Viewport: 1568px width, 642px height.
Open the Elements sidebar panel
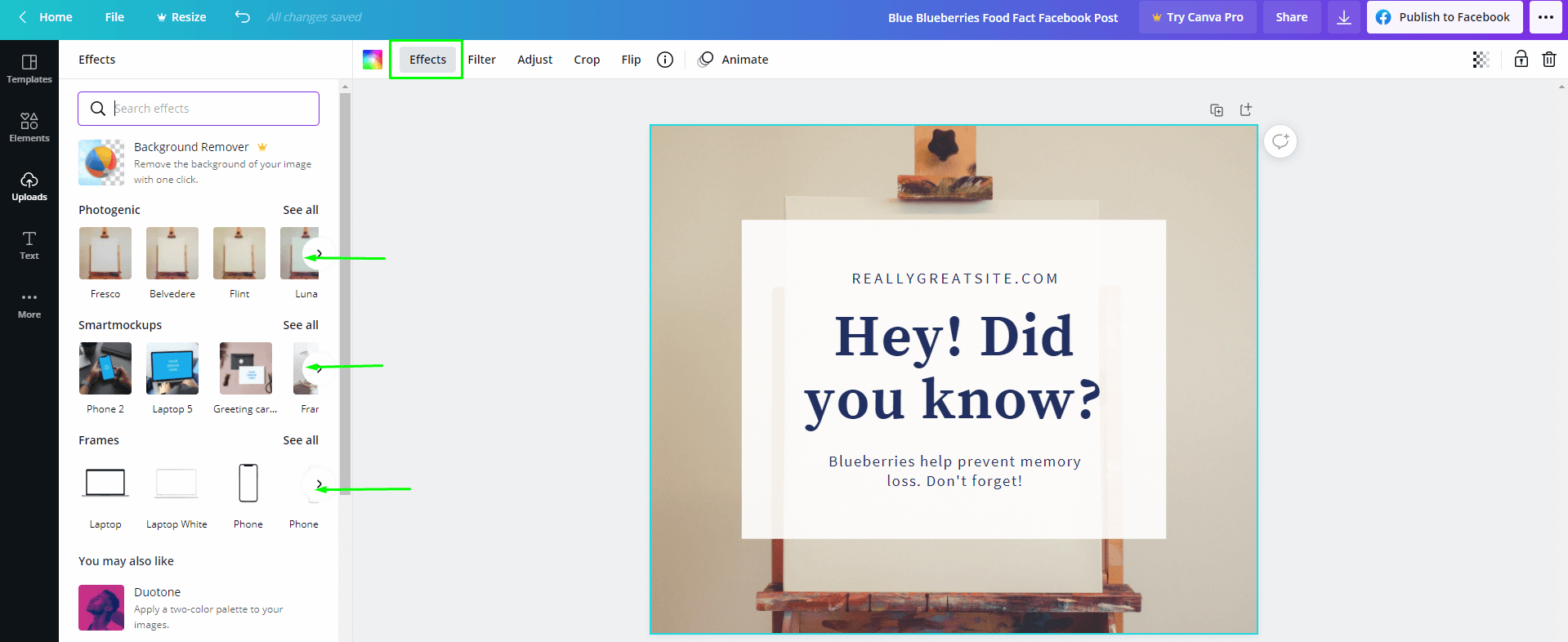[x=29, y=127]
